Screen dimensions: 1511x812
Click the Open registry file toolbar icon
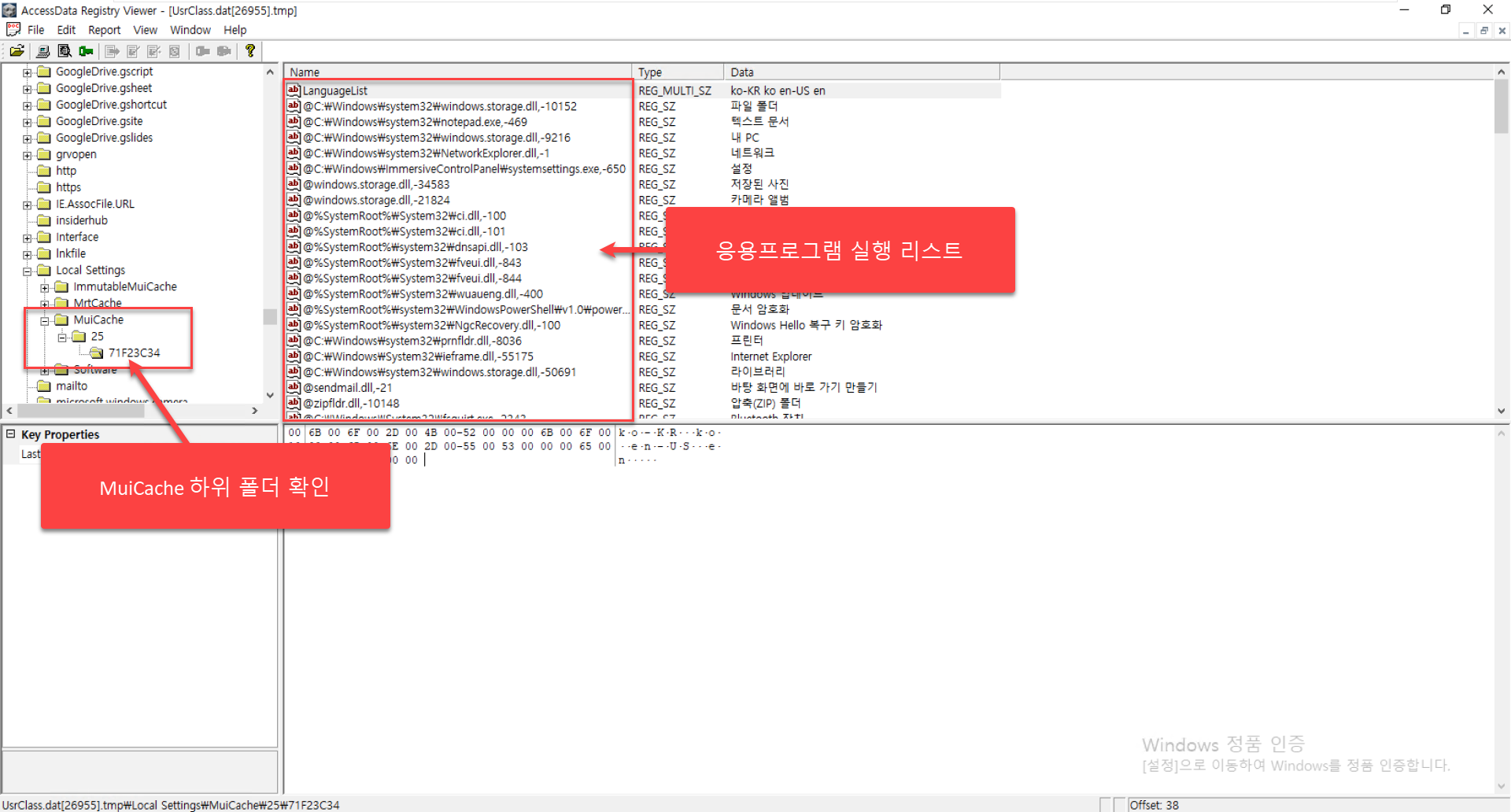17,51
